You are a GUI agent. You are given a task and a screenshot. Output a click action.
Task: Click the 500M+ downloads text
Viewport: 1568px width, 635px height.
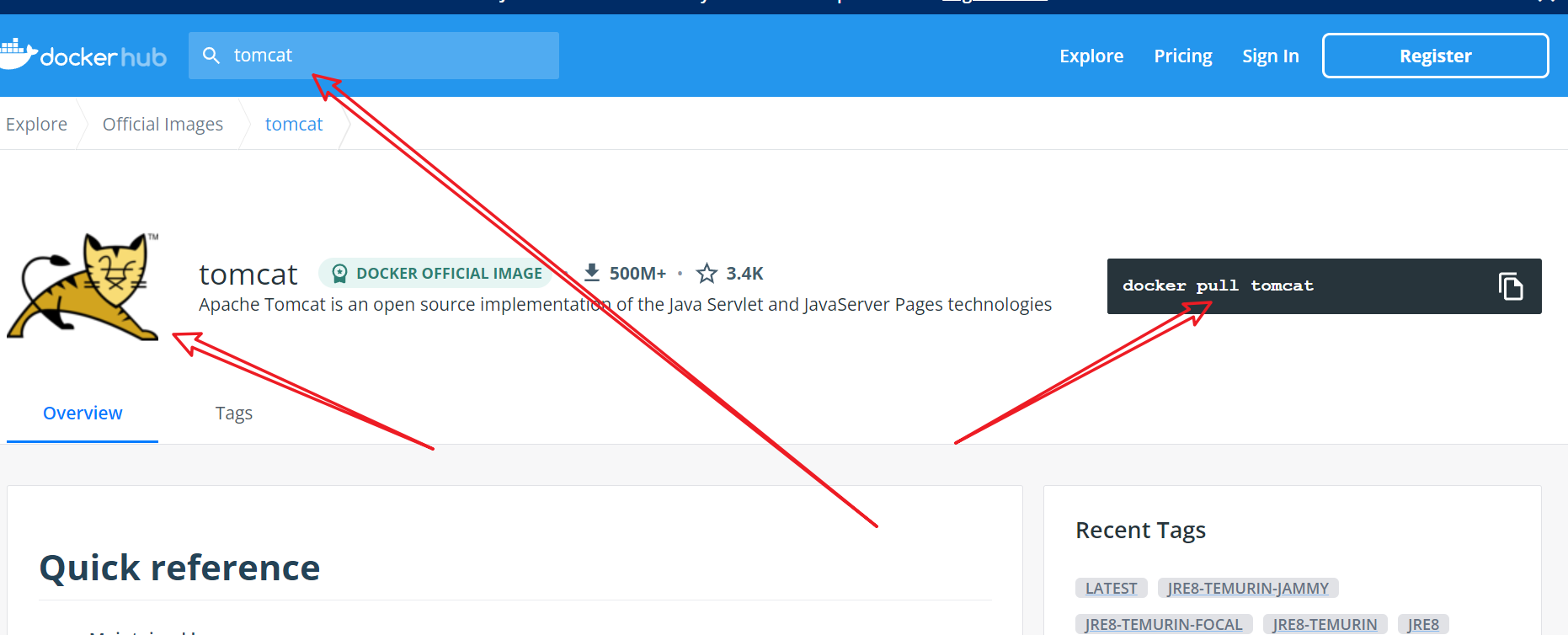[637, 273]
